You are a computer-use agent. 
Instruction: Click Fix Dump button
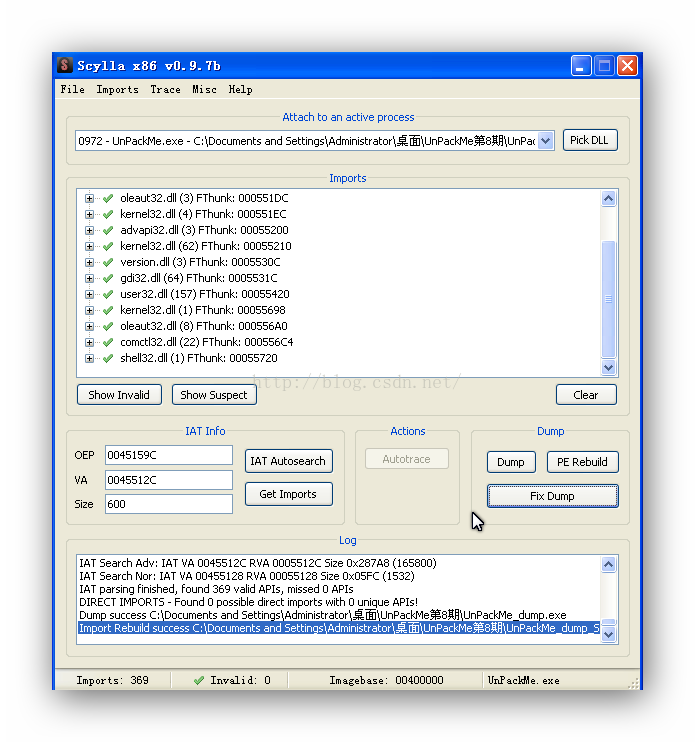click(553, 496)
